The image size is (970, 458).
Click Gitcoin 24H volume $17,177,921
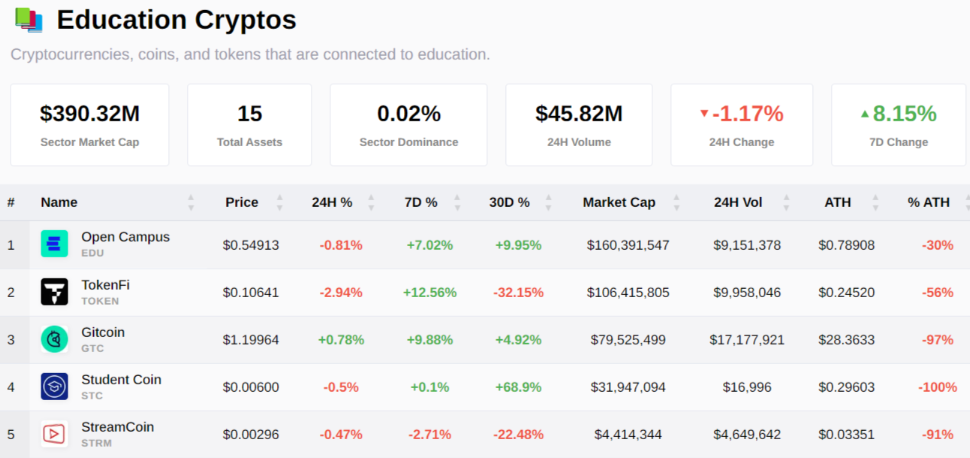point(747,340)
